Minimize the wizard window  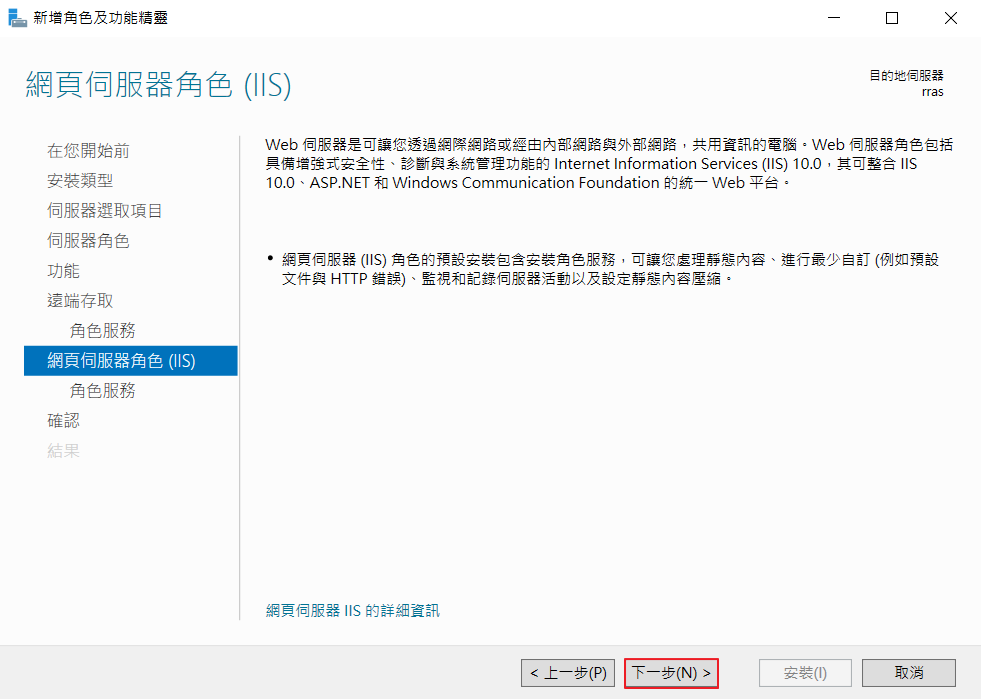834,18
